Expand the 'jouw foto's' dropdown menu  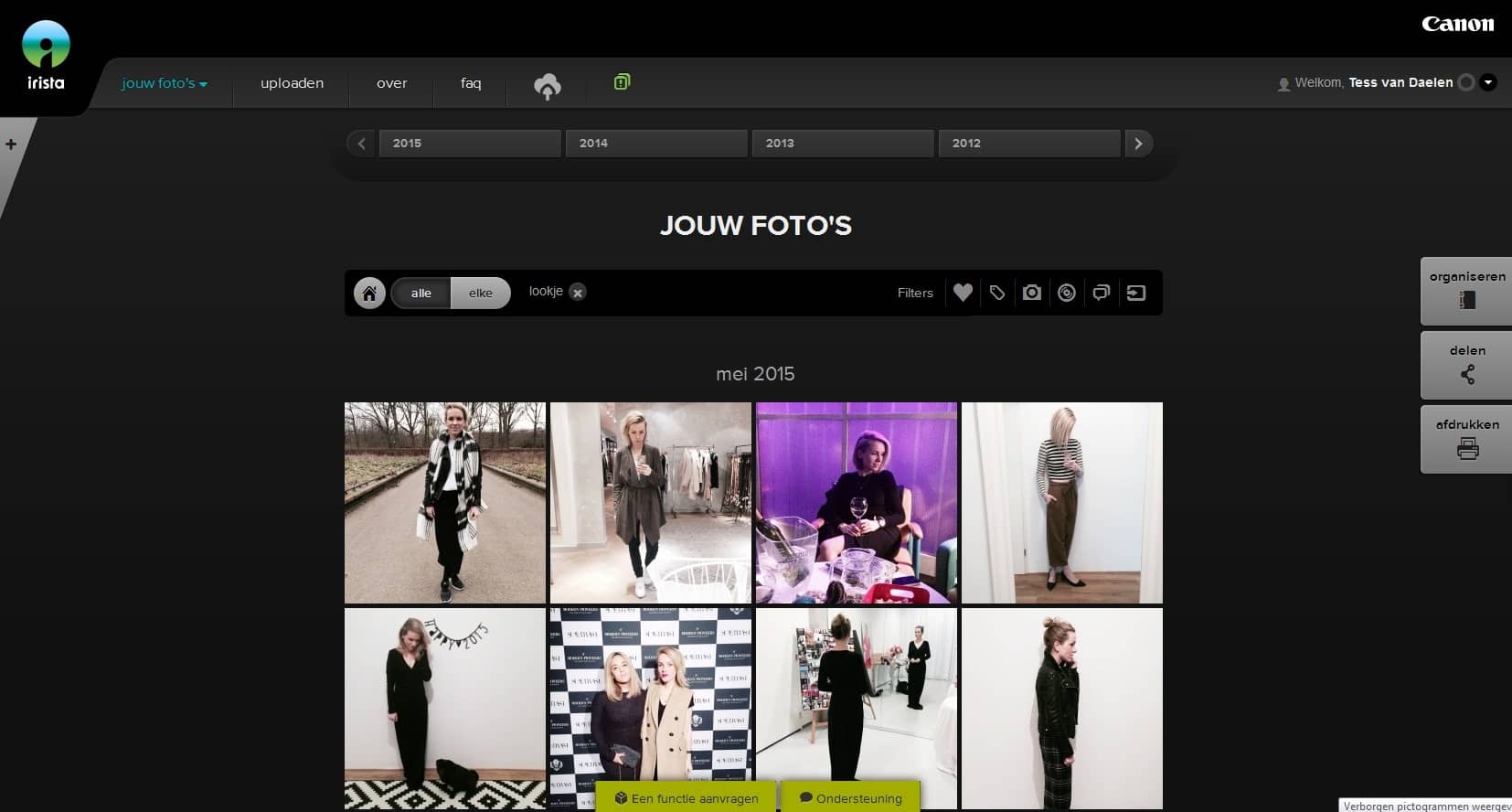(x=165, y=83)
